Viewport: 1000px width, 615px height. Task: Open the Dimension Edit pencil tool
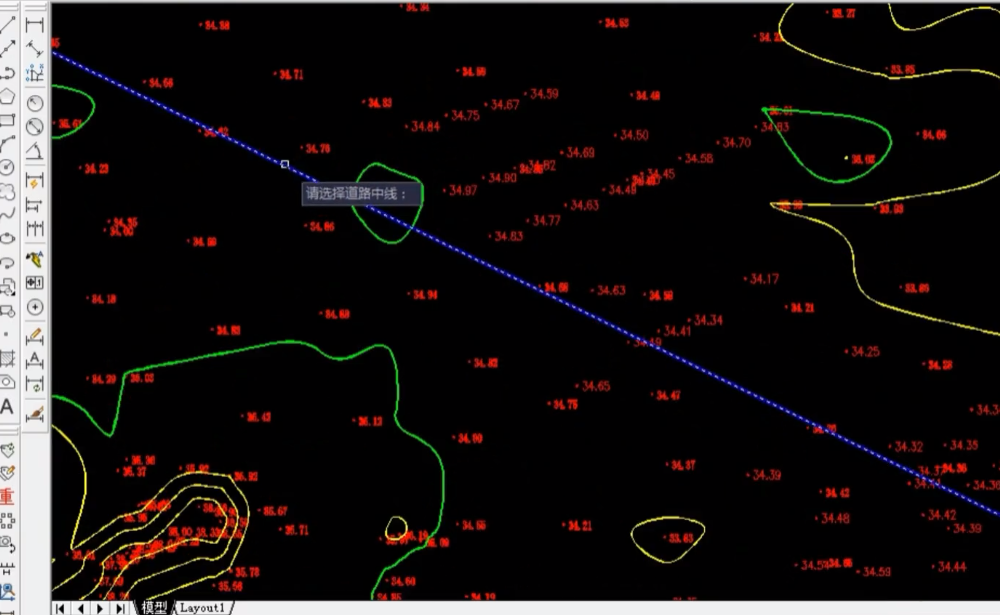point(35,335)
